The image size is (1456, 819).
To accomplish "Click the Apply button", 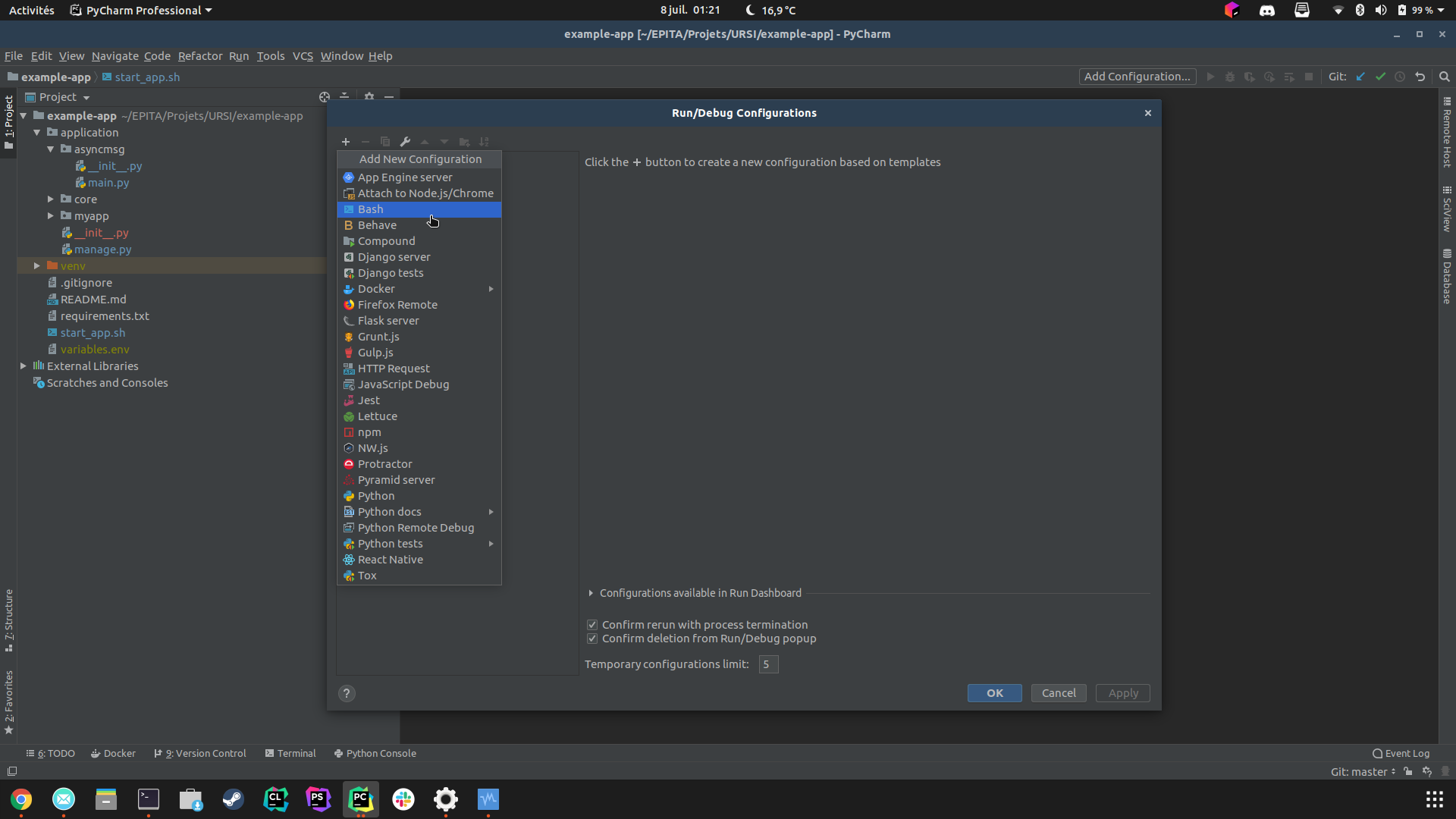I will click(x=1123, y=693).
